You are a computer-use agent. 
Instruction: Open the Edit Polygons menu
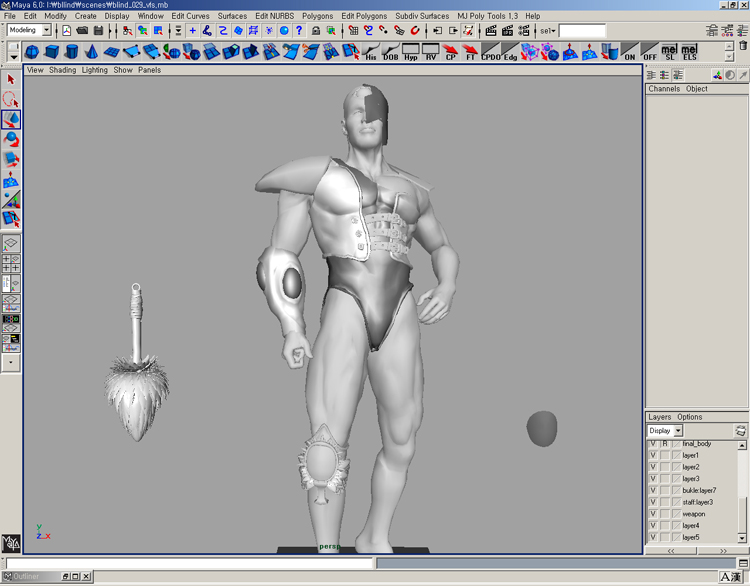363,16
